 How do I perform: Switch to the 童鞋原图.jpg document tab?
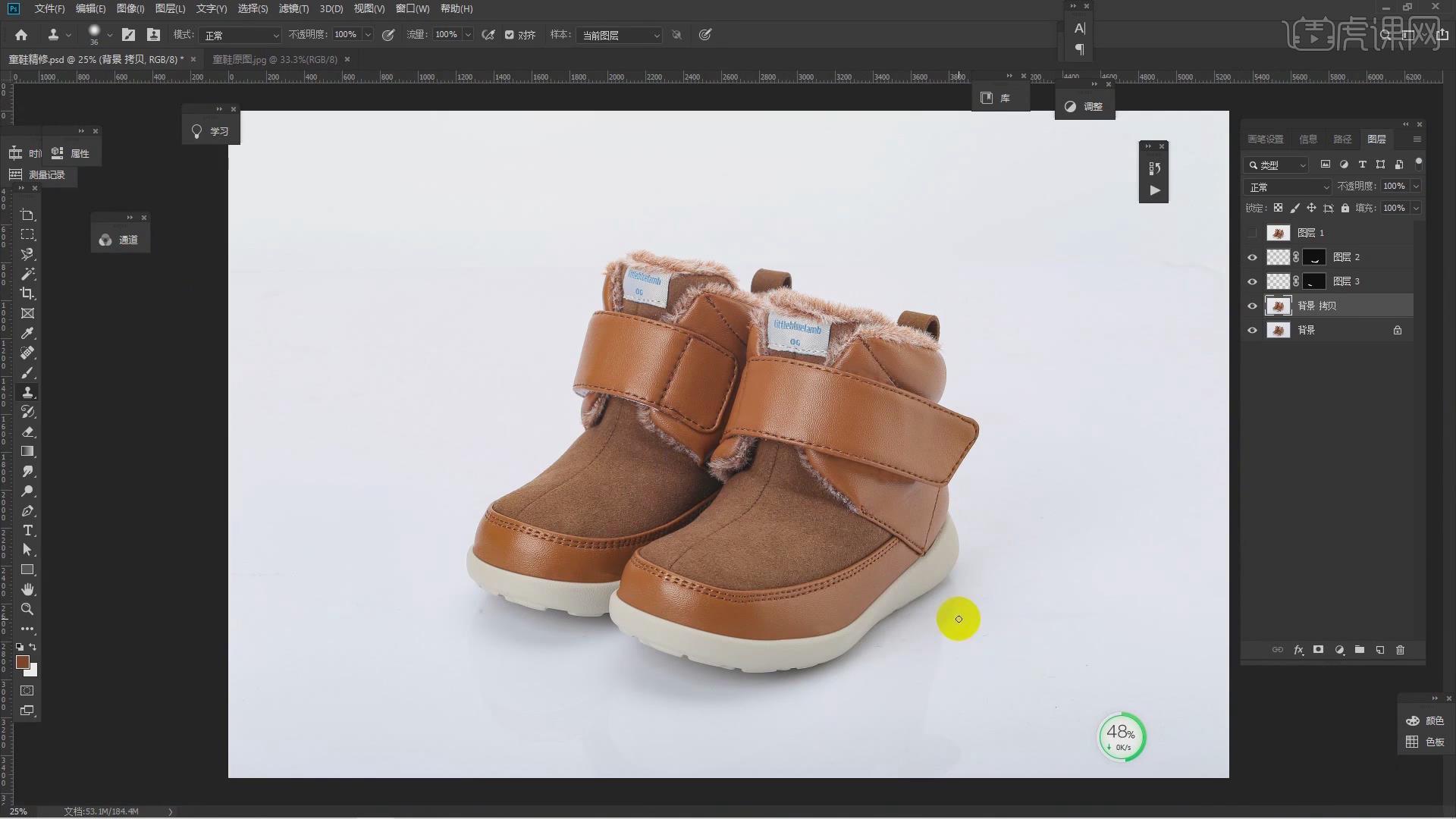pos(275,59)
